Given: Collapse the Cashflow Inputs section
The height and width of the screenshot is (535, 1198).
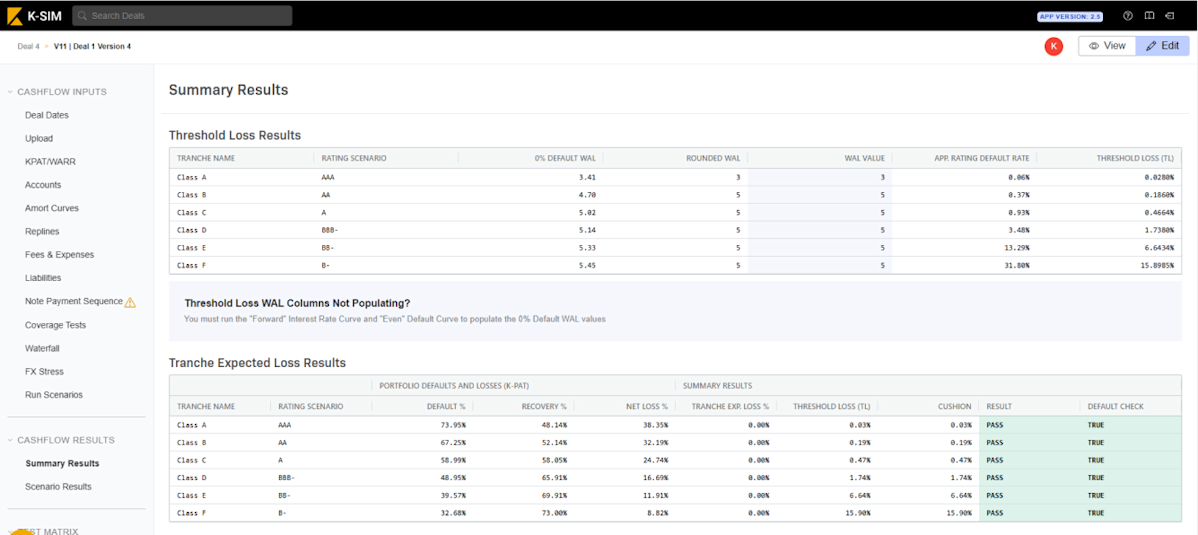Looking at the screenshot, I should click(x=57, y=92).
